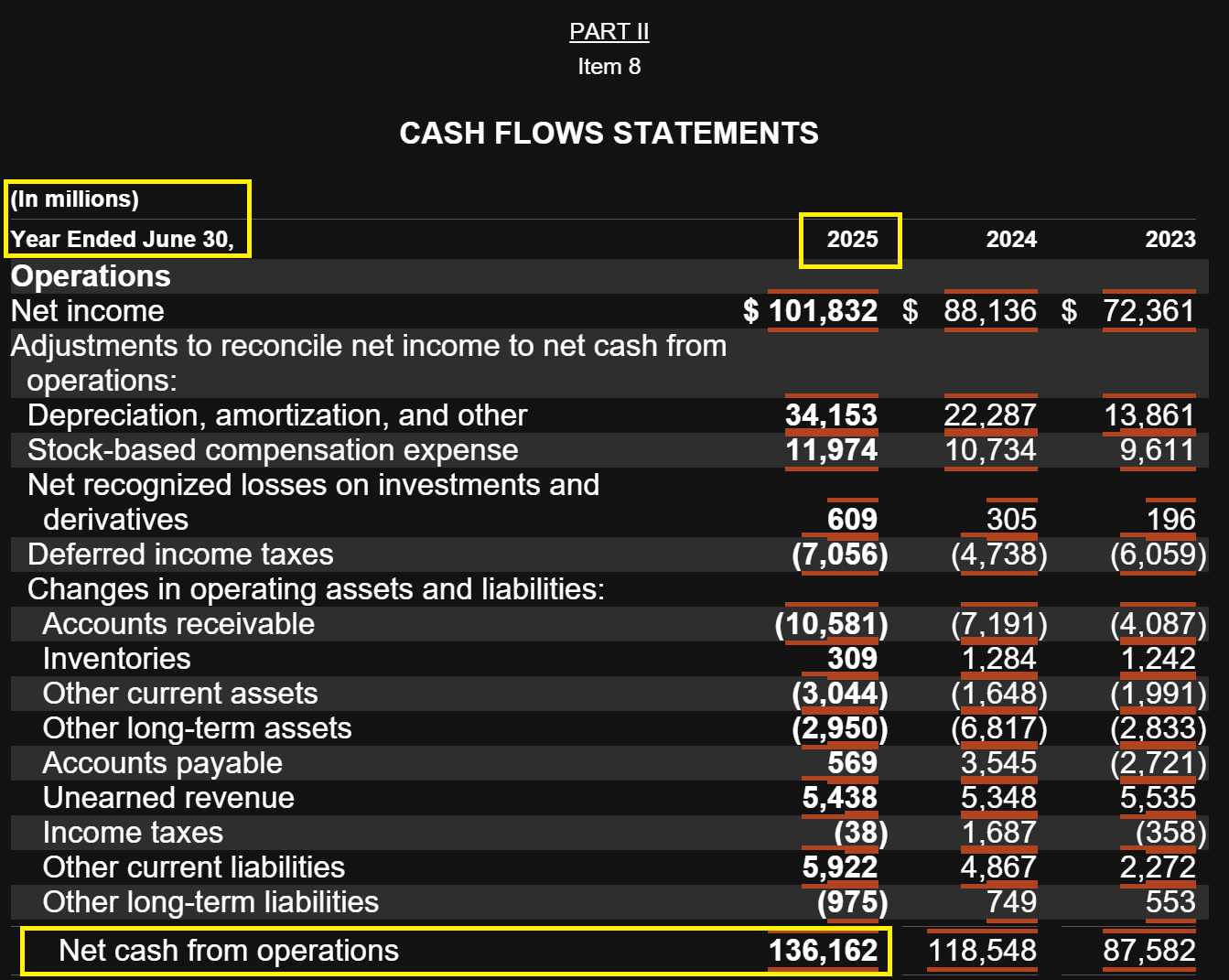Select income taxes value 1,687
1229x980 pixels.
998,833
